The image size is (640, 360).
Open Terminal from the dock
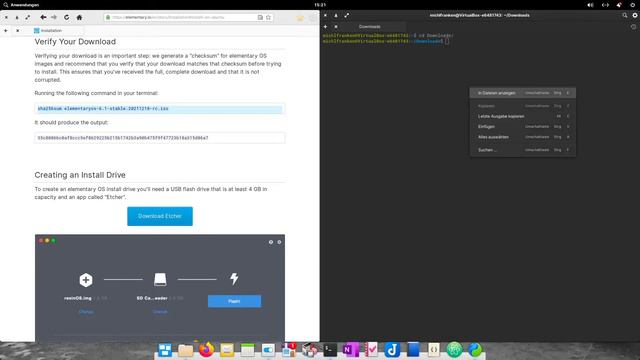click(330, 350)
